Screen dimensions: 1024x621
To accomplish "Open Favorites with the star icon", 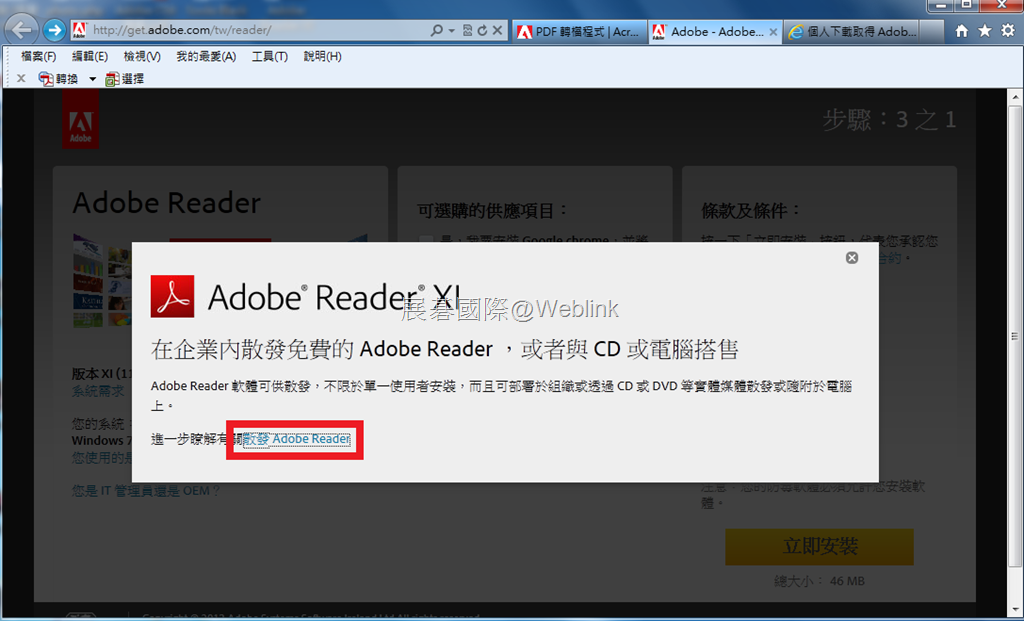I will point(985,31).
